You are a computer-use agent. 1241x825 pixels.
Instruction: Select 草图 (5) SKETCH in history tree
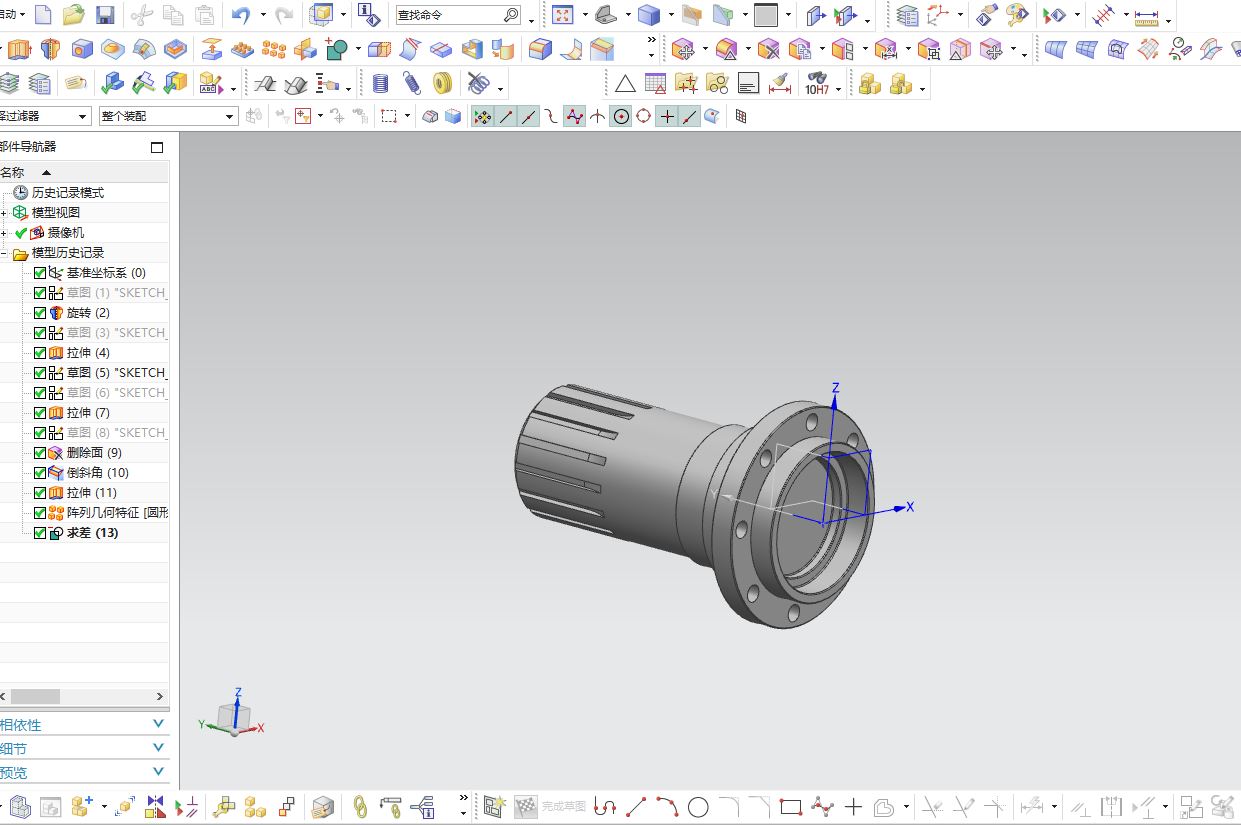pyautogui.click(x=116, y=373)
